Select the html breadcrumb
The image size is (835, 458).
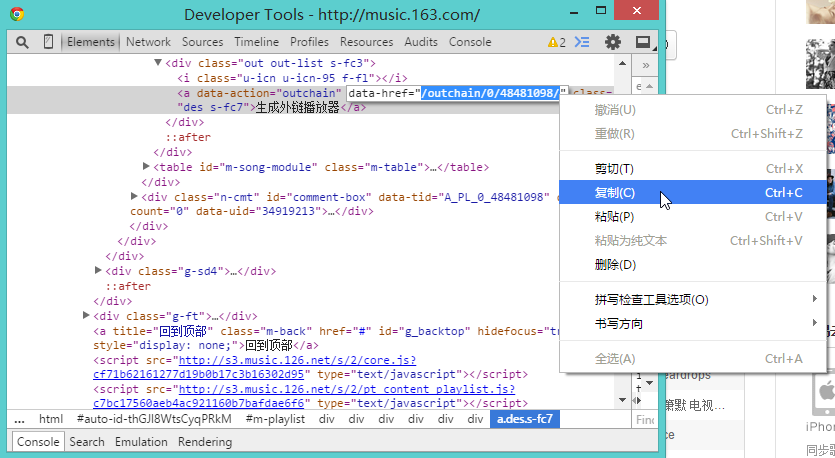click(51, 419)
